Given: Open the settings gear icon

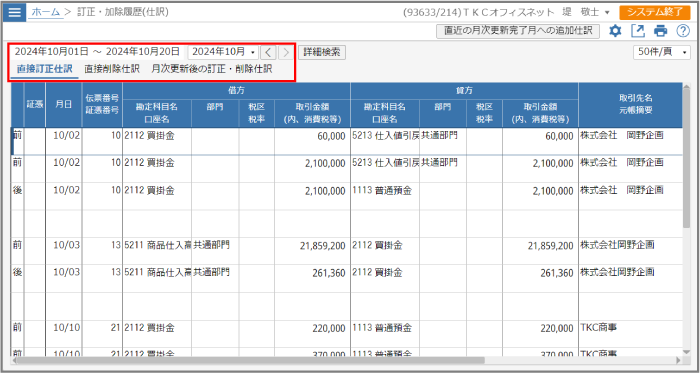Looking at the screenshot, I should click(615, 31).
